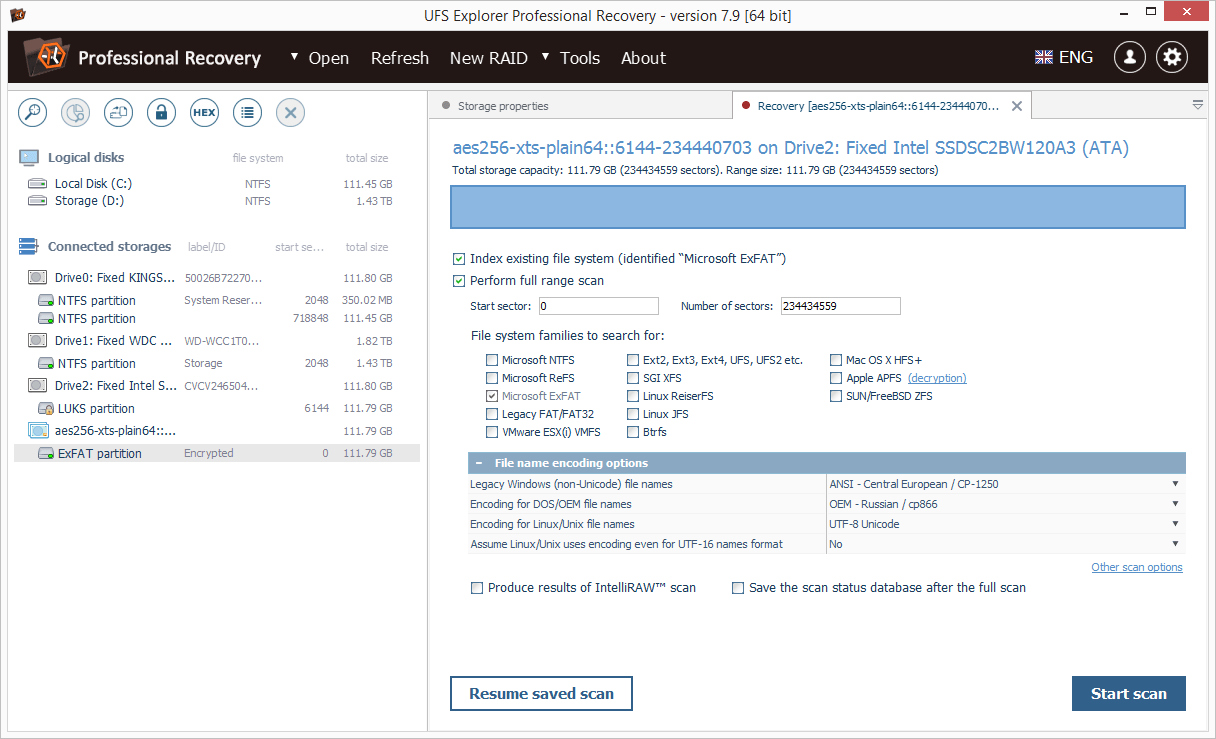Enable Btrfs checkbox
This screenshot has width=1216, height=739.
pos(634,432)
